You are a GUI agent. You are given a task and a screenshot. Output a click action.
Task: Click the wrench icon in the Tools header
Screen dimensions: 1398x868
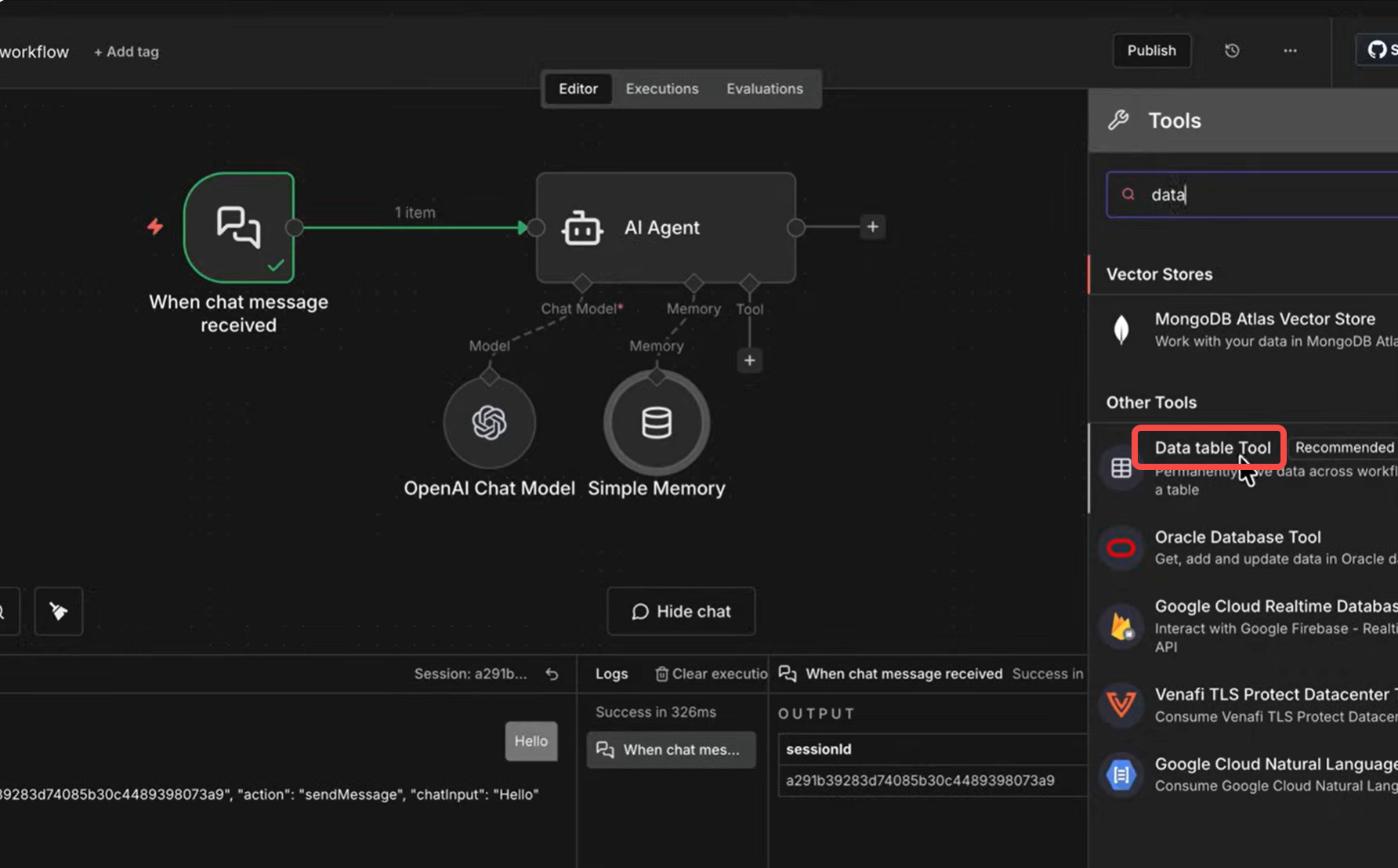1118,120
